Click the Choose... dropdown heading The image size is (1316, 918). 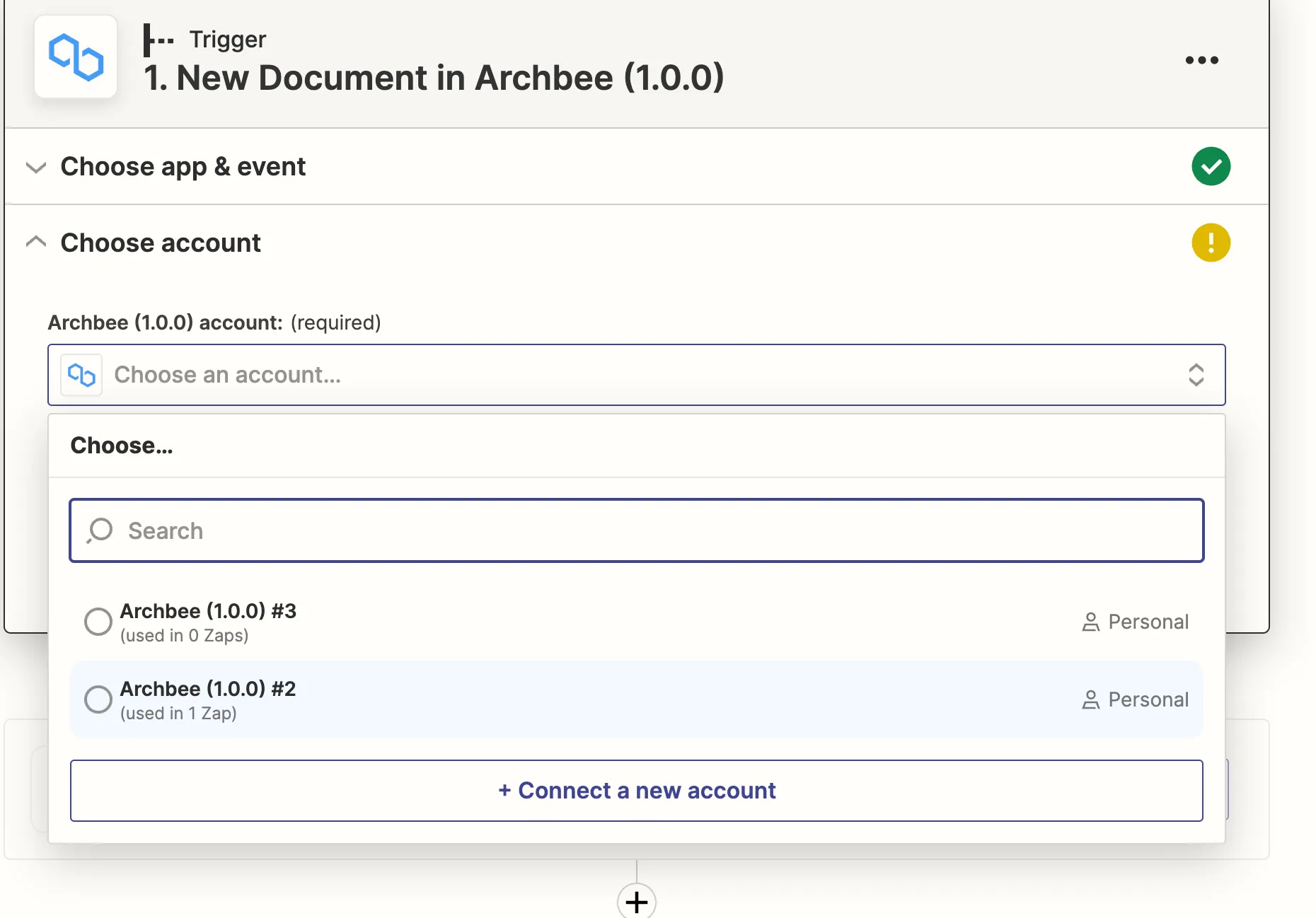[122, 446]
